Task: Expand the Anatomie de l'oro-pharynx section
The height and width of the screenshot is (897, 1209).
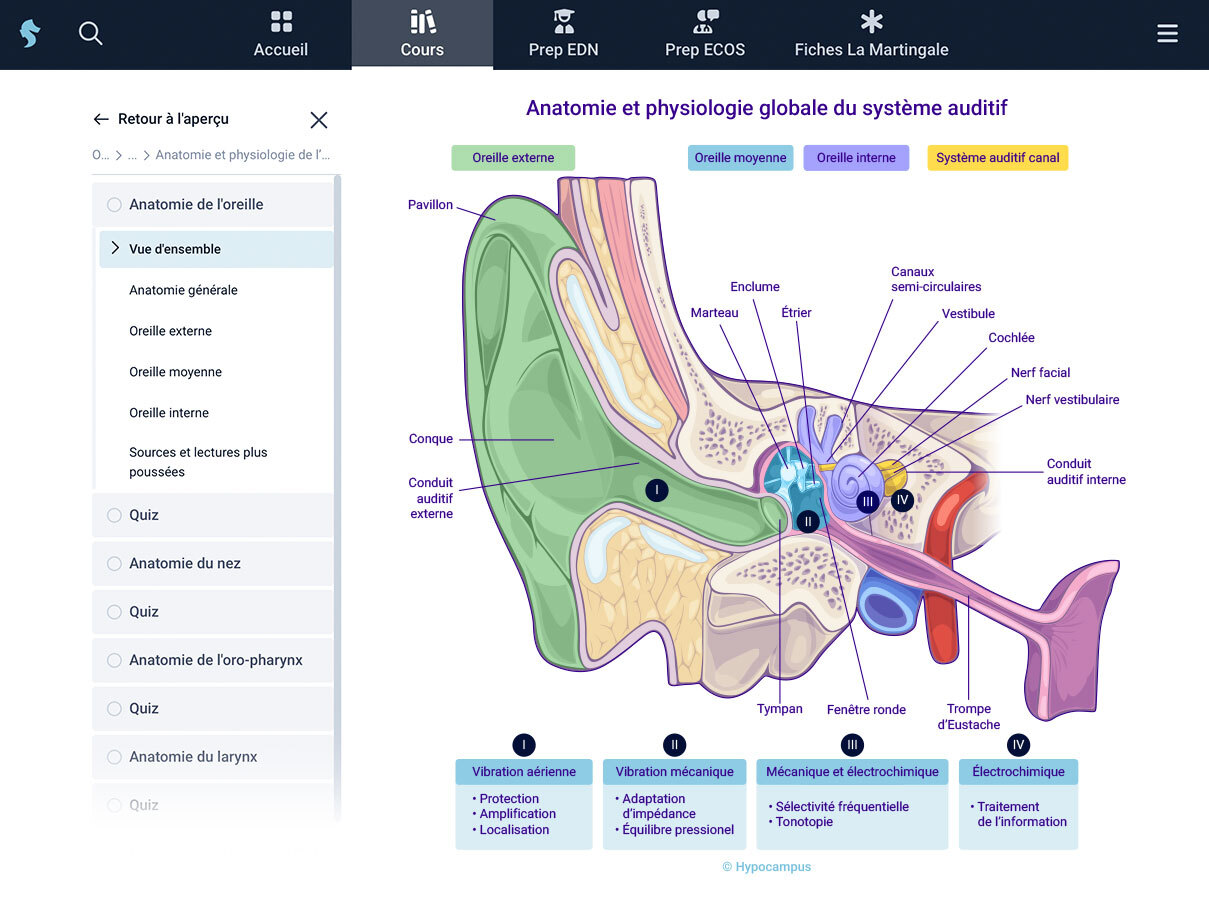Action: point(215,660)
